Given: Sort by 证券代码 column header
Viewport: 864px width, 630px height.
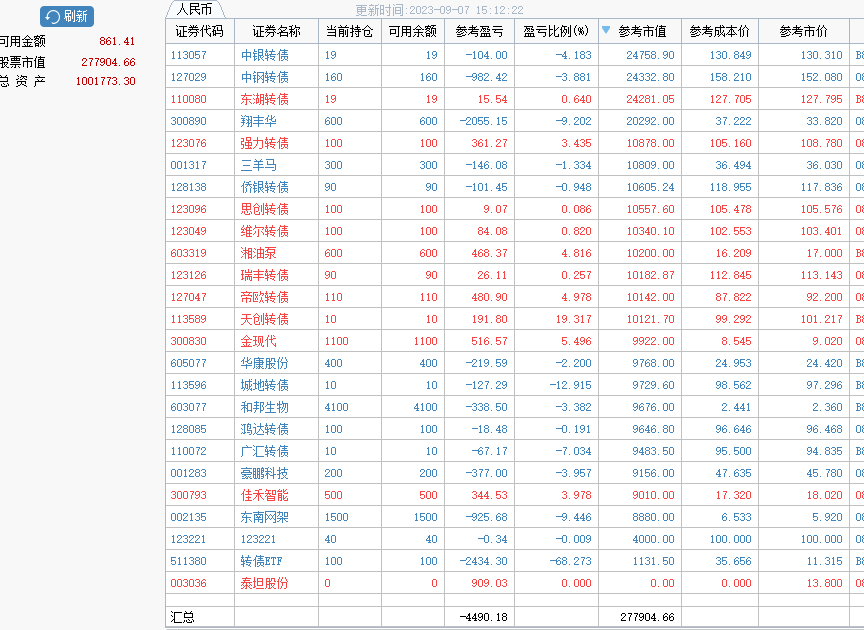Looking at the screenshot, I should (199, 31).
